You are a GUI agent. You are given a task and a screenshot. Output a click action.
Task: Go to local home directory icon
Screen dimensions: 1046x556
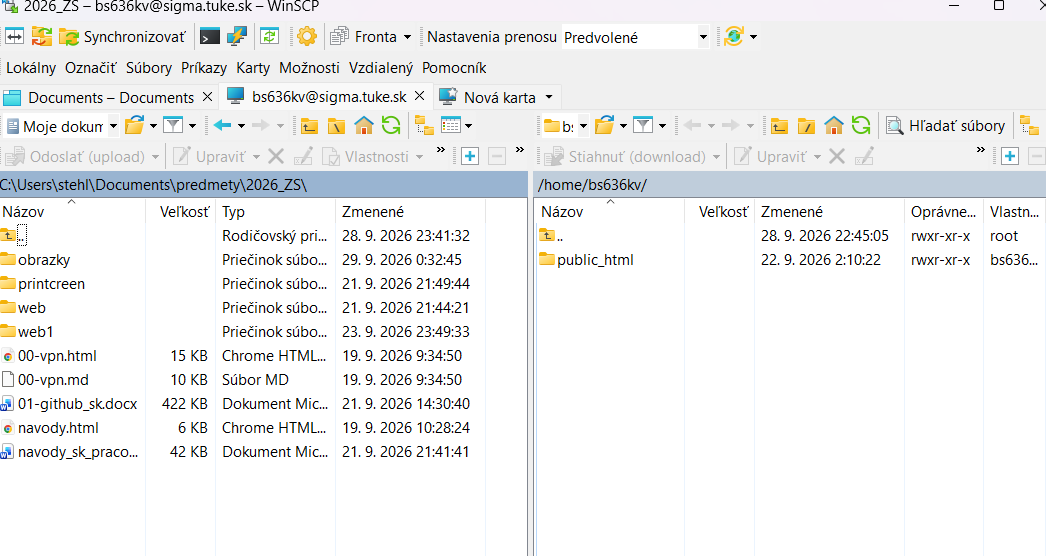364,125
